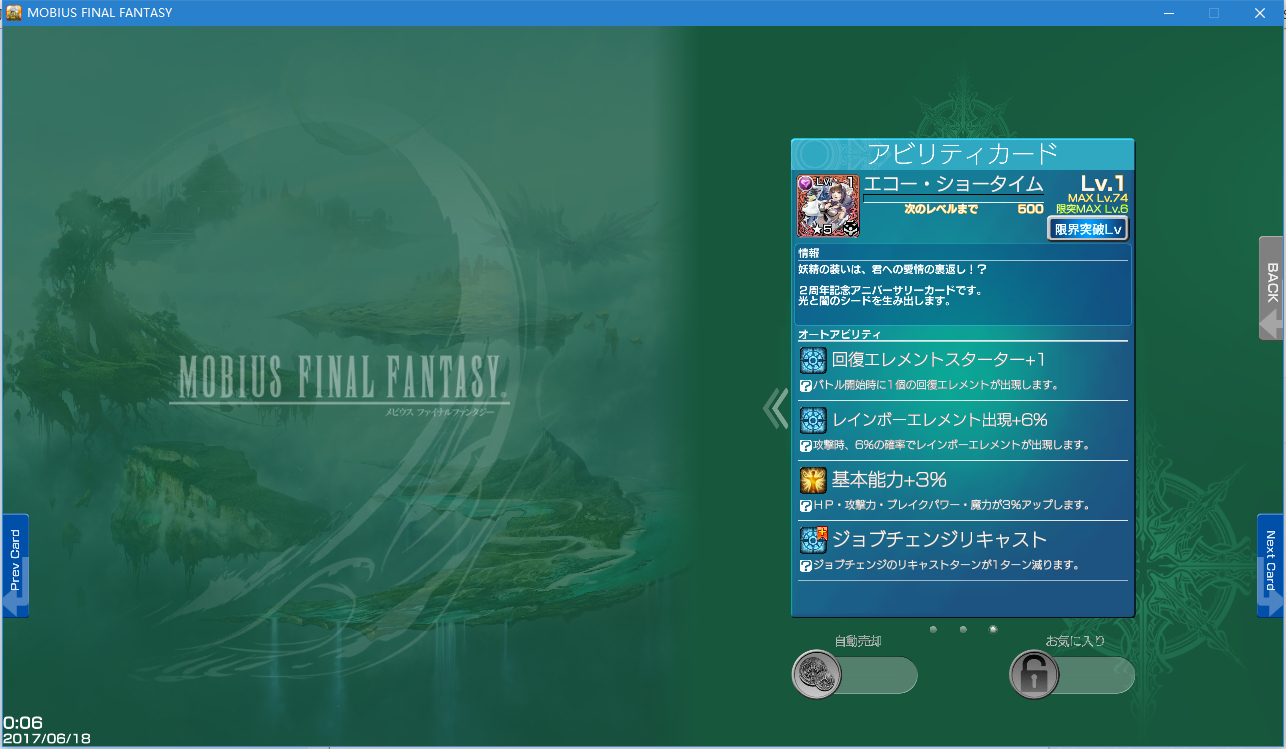
Task: Click the 基本能力+3% ability icon
Action: pos(813,480)
